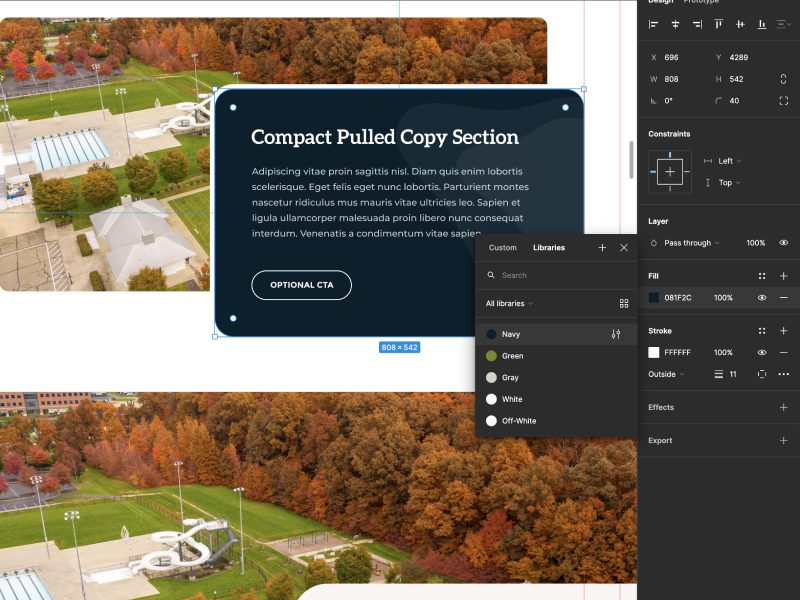
Task: Open the Pass through blend mode dropdown
Action: point(691,243)
